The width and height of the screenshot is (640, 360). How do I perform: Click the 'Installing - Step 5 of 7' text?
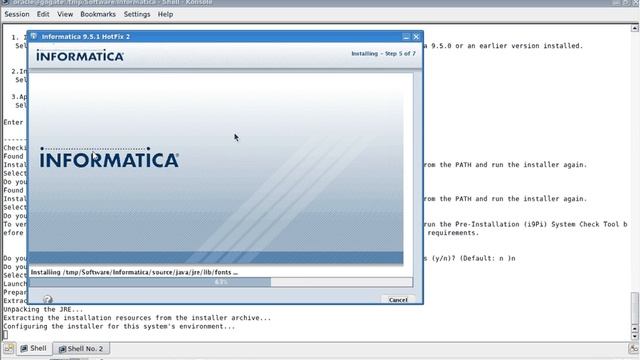[x=383, y=53]
